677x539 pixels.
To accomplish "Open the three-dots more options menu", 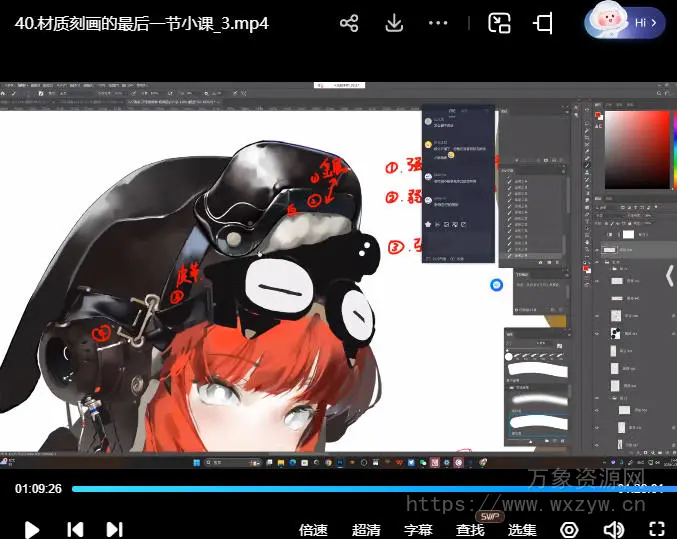I will [438, 23].
